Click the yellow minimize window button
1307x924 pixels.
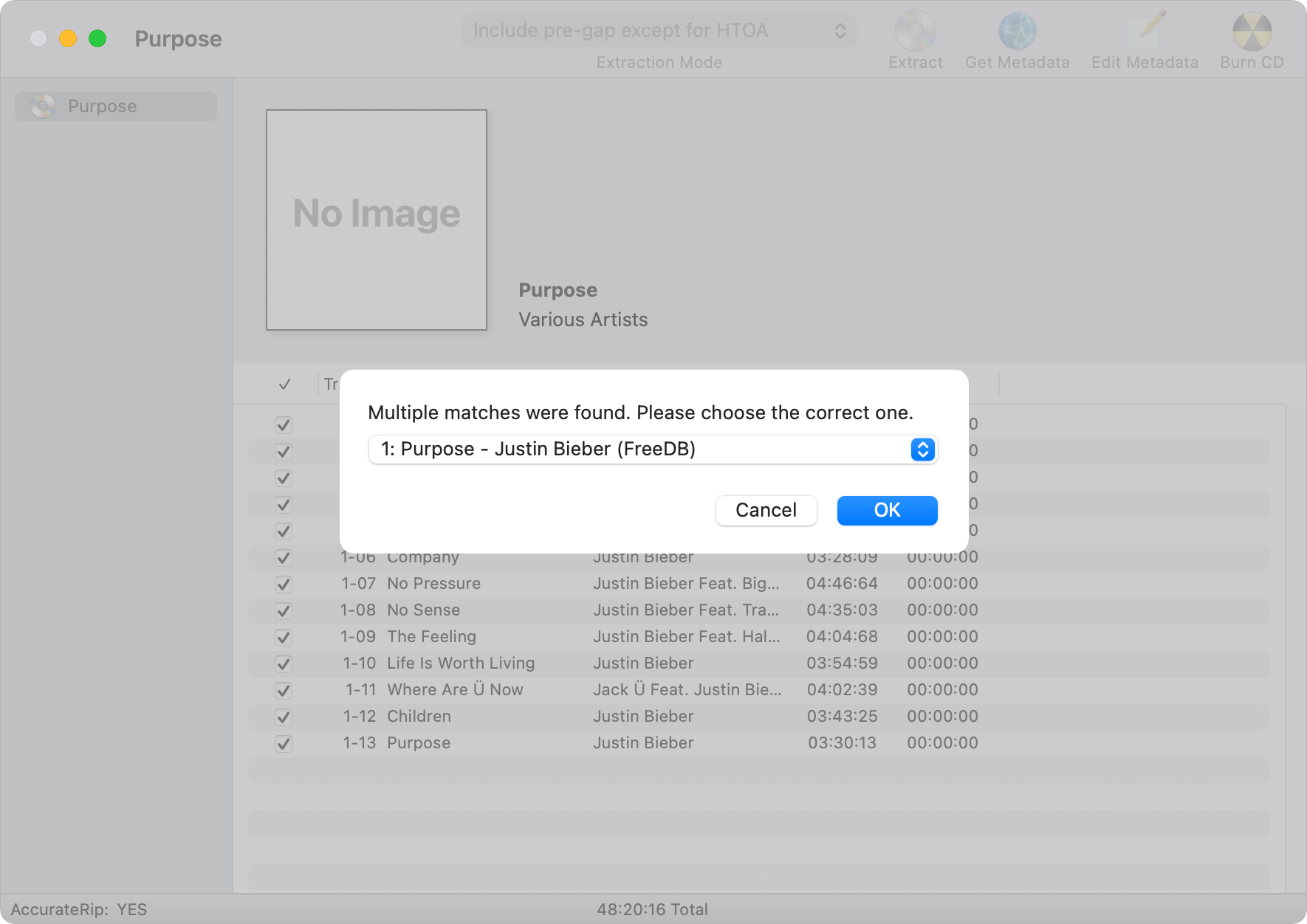68,38
